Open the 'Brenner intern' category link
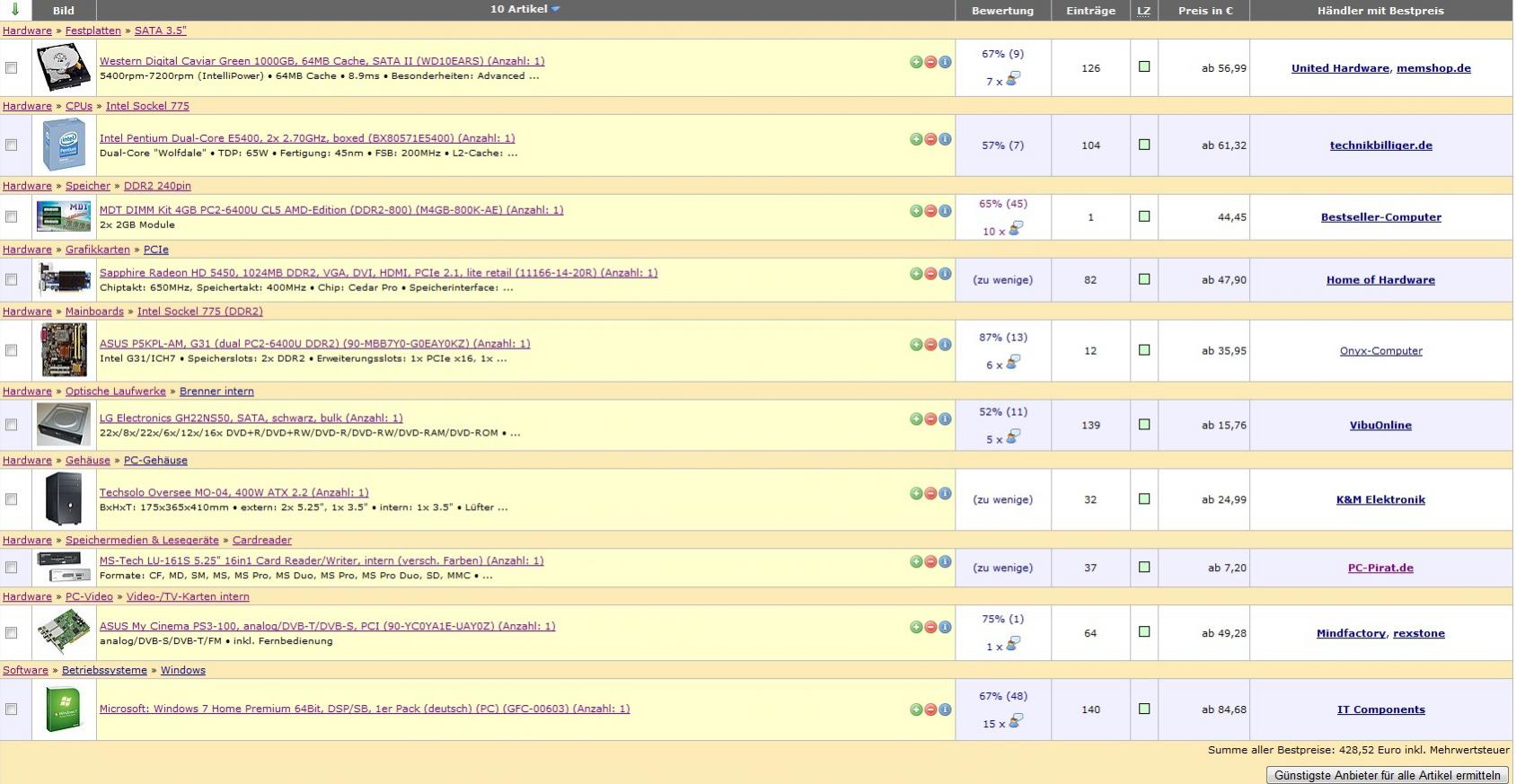Screen dimensions: 1516x784 coord(216,392)
